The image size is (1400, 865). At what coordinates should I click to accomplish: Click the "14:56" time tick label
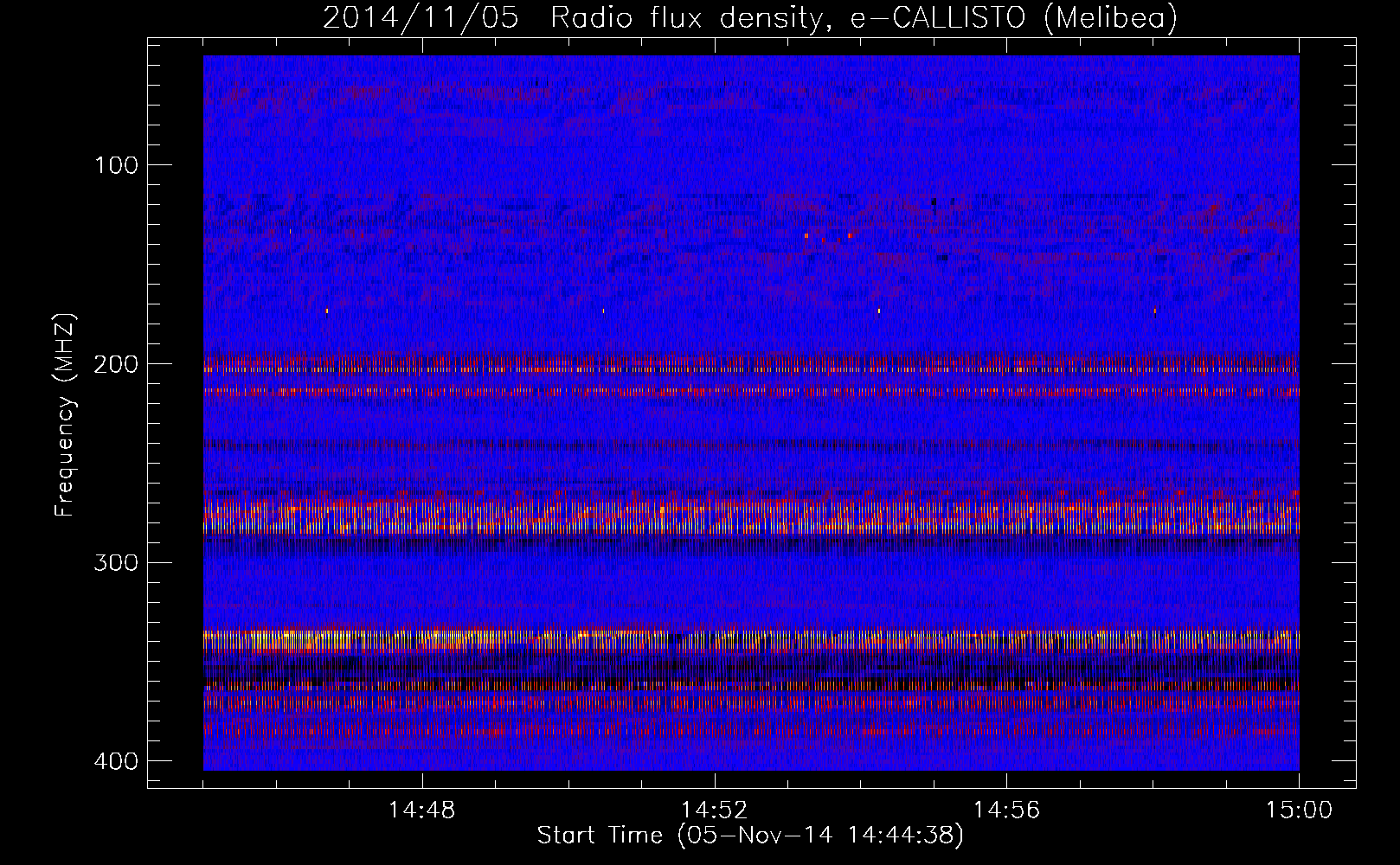(1007, 811)
